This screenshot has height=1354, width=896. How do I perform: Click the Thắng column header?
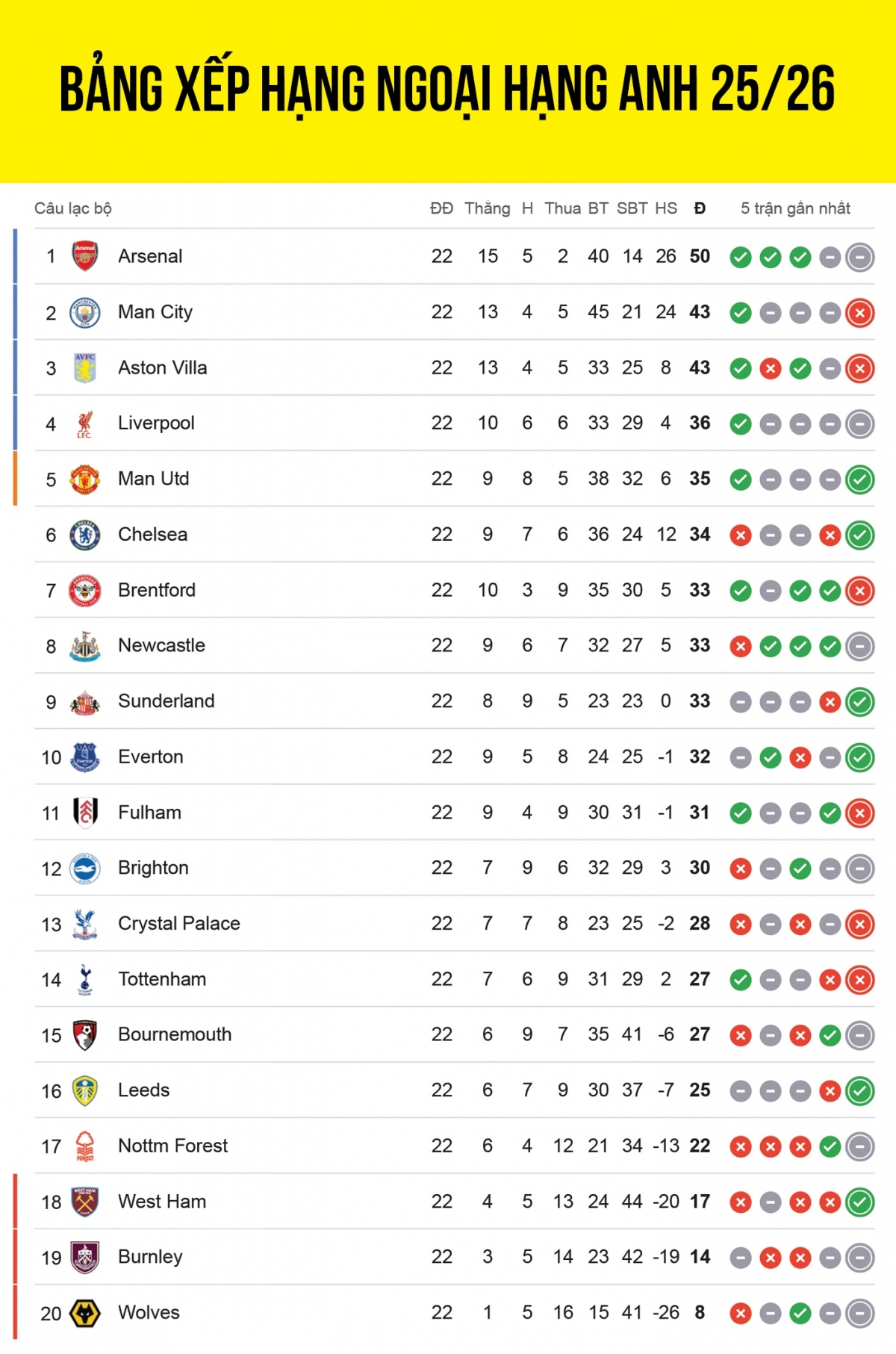point(488,208)
